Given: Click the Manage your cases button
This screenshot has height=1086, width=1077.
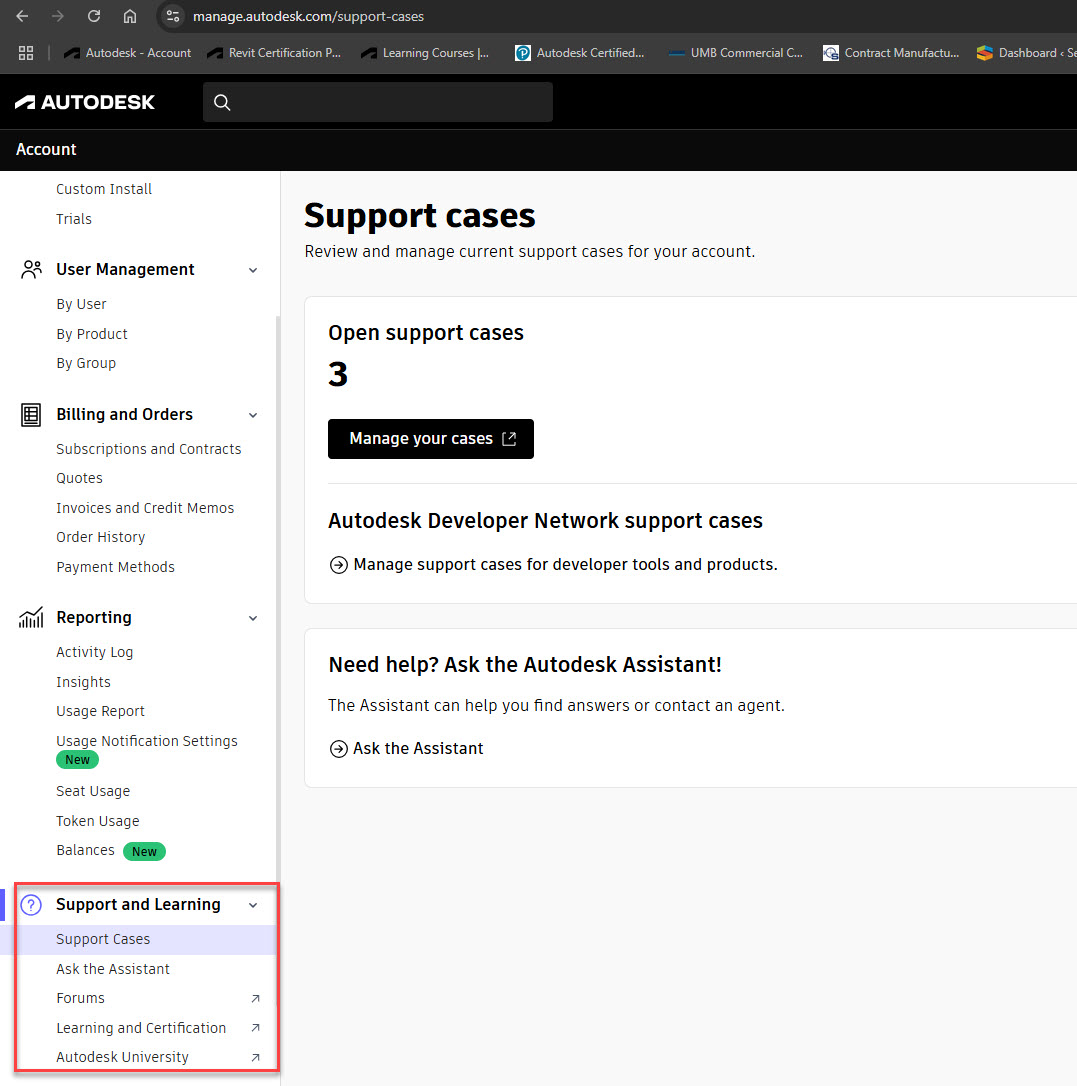Looking at the screenshot, I should pos(431,438).
